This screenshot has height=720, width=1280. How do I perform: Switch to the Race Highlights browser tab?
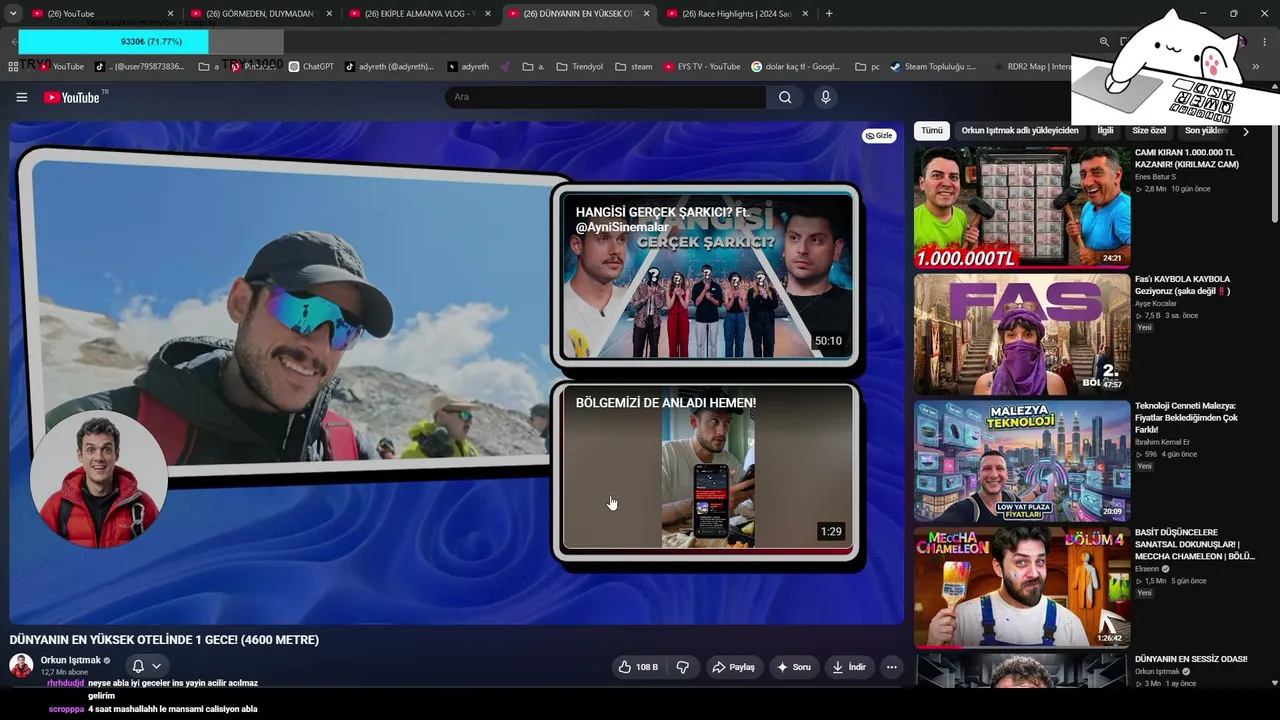[x=736, y=14]
